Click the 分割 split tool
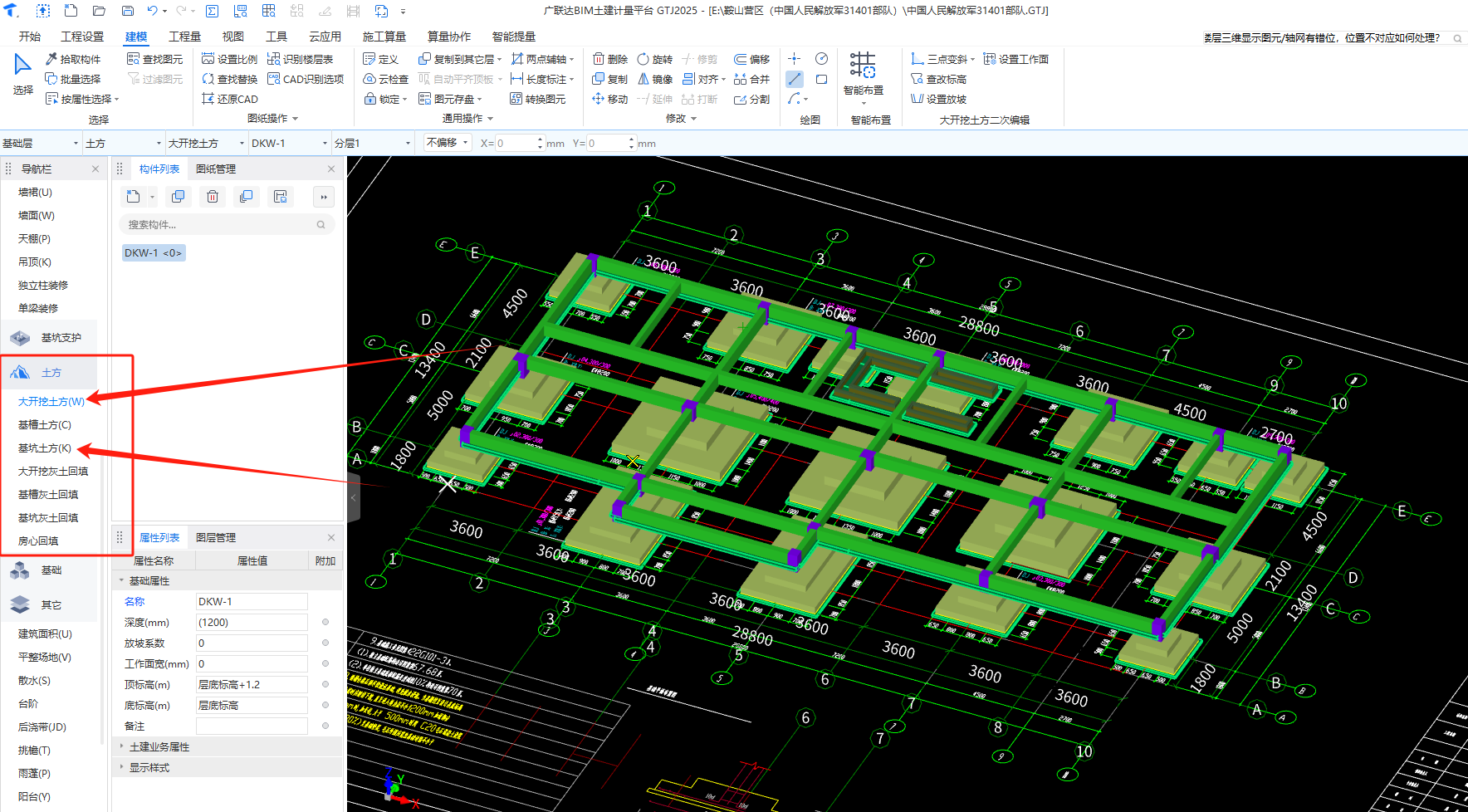Image resolution: width=1468 pixels, height=812 pixels. [752, 99]
